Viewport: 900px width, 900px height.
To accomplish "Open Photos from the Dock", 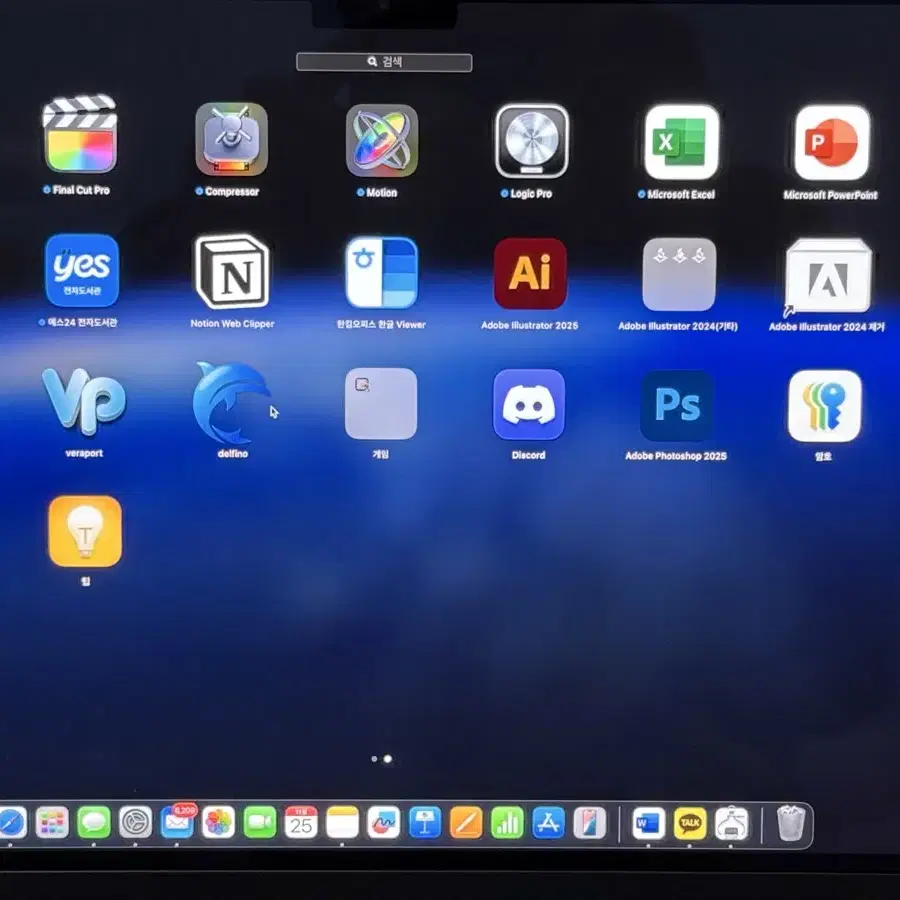I will pos(218,823).
